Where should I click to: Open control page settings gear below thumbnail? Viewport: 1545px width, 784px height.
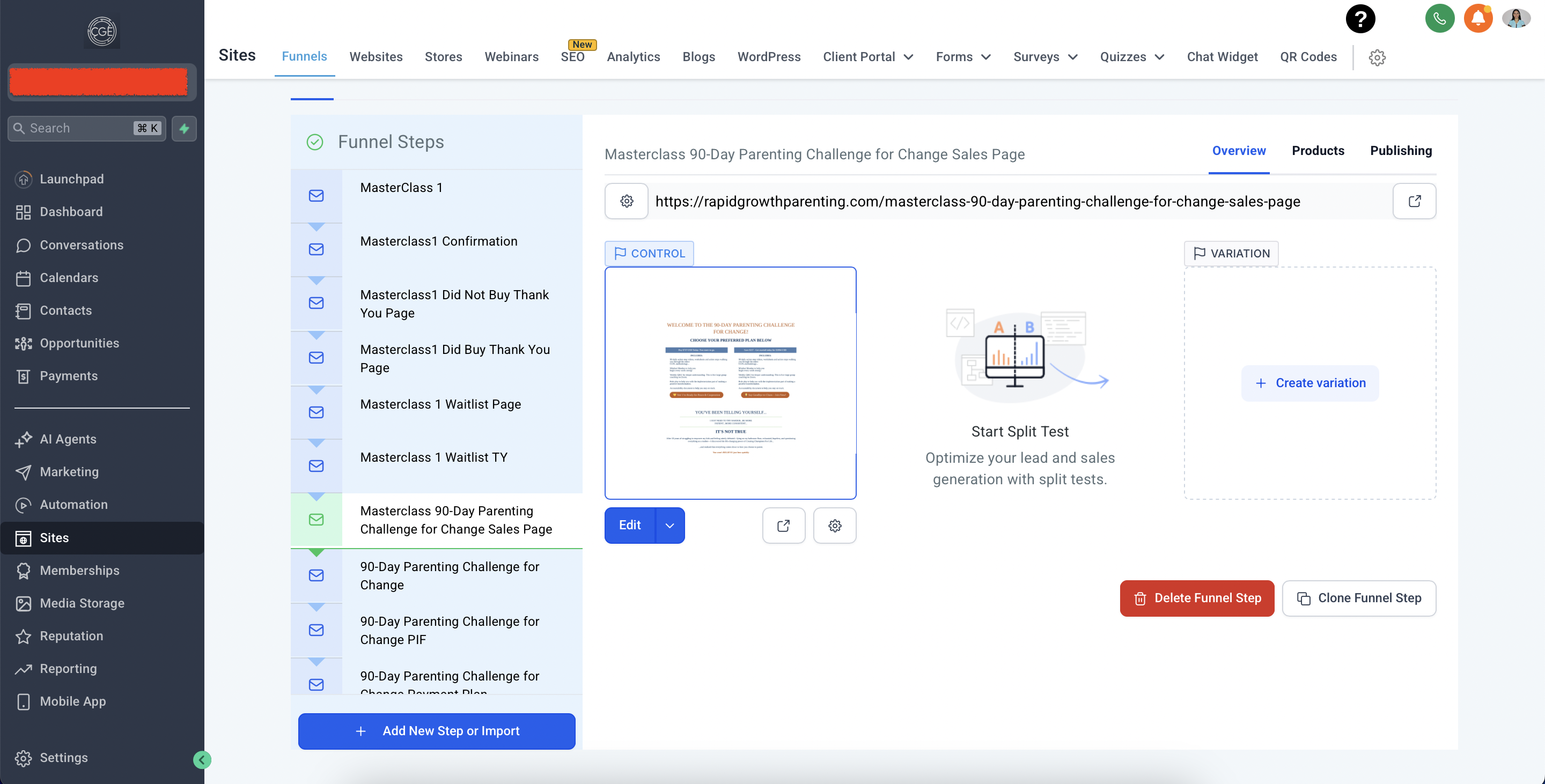coord(834,526)
